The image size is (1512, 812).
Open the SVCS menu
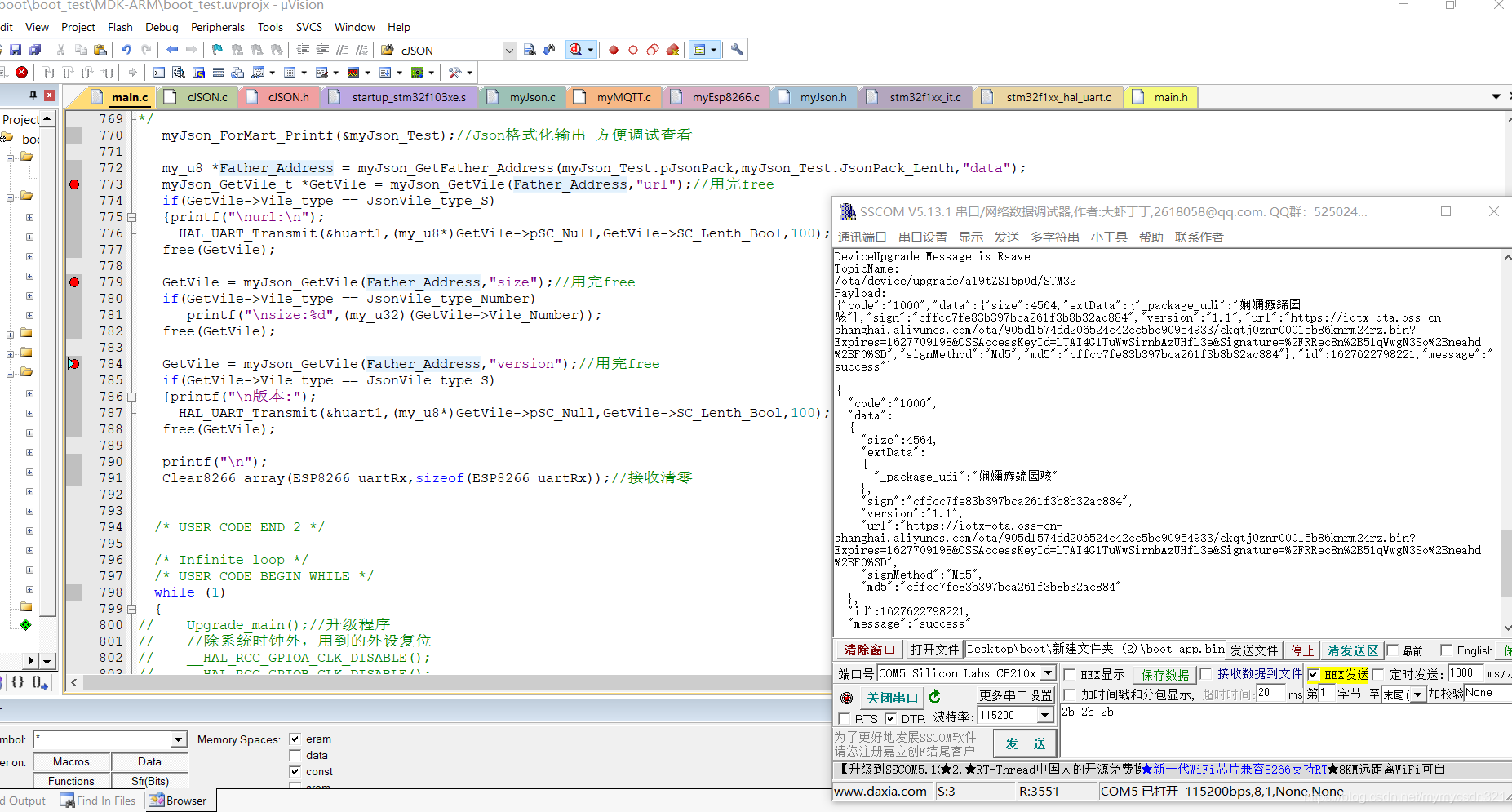click(309, 27)
